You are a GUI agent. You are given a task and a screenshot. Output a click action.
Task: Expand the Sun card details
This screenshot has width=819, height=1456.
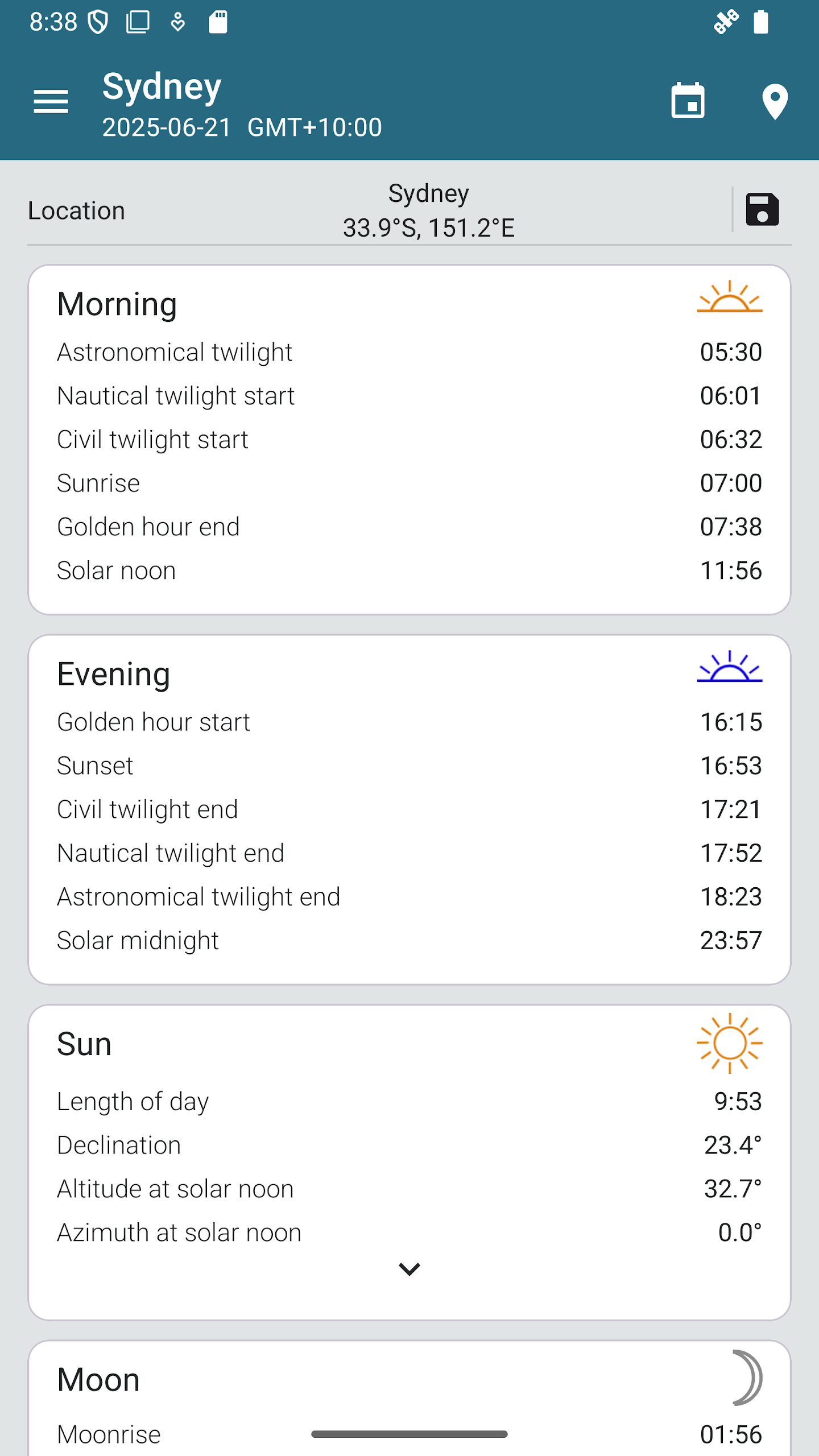point(409,1269)
